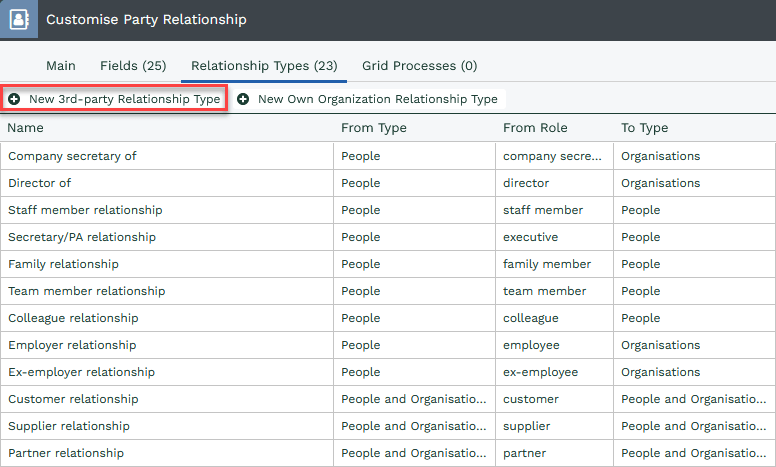Select the Partner relationship row
This screenshot has width=776, height=467.
point(388,453)
